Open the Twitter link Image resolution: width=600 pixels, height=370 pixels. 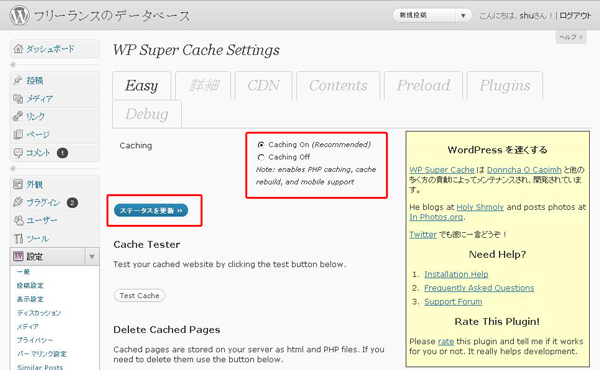pyautogui.click(x=423, y=235)
